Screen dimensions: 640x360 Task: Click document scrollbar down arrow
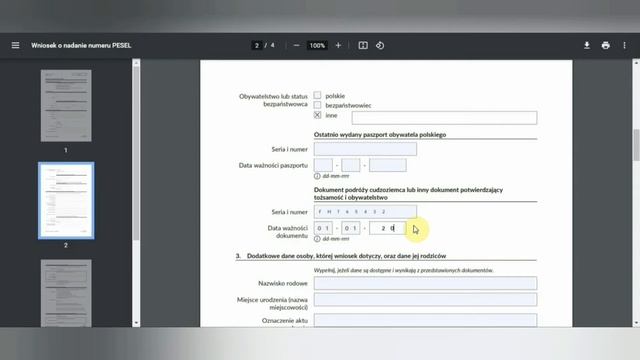coord(636,323)
